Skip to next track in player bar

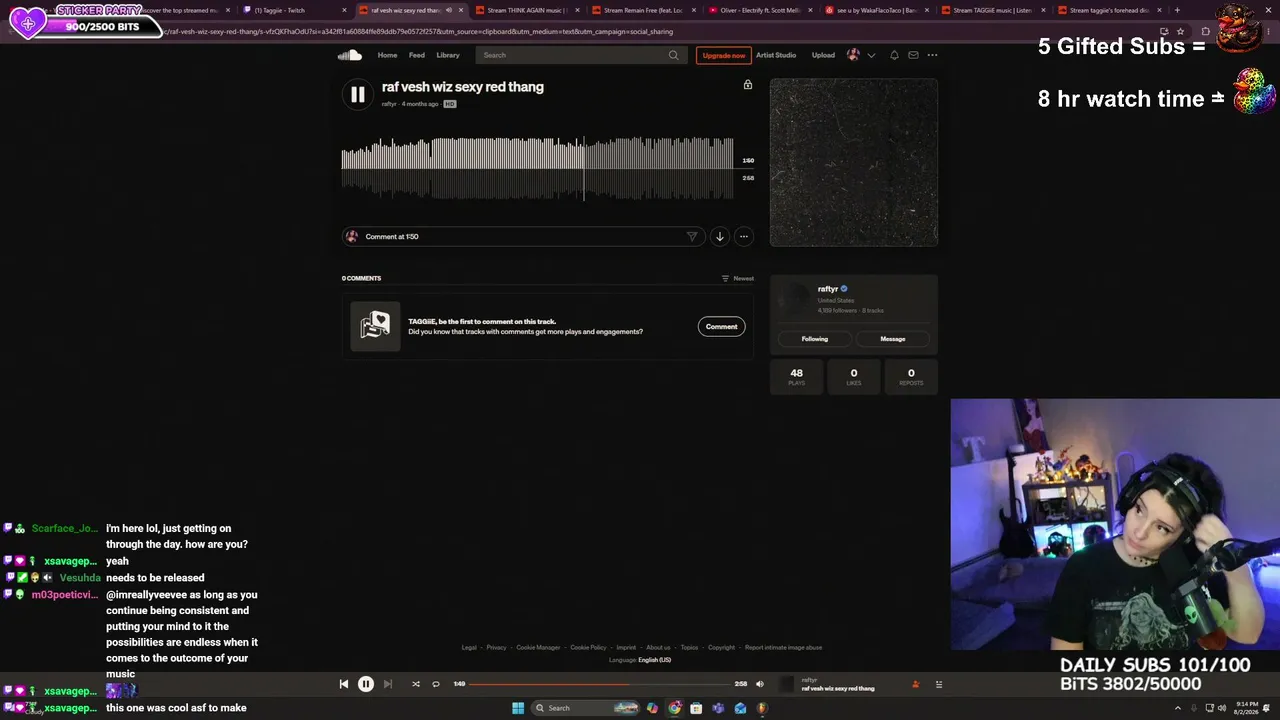388,684
